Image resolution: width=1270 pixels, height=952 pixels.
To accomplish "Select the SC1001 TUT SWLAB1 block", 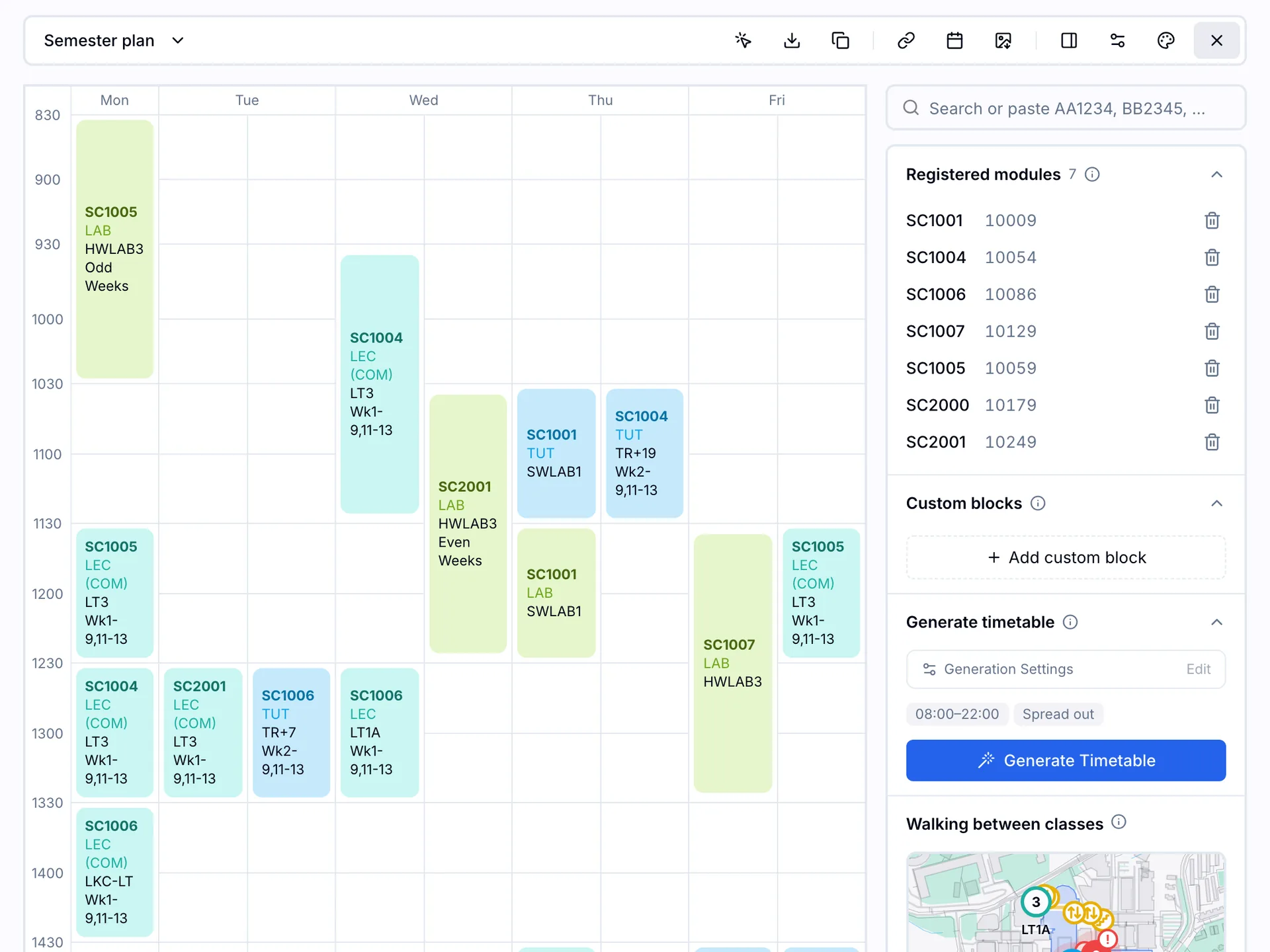I will 556,453.
